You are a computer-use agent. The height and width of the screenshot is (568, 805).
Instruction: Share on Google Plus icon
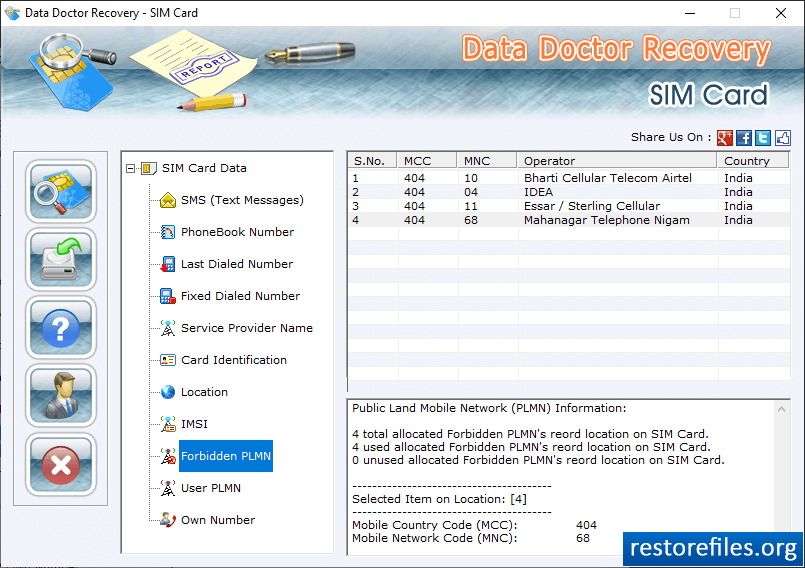(724, 138)
